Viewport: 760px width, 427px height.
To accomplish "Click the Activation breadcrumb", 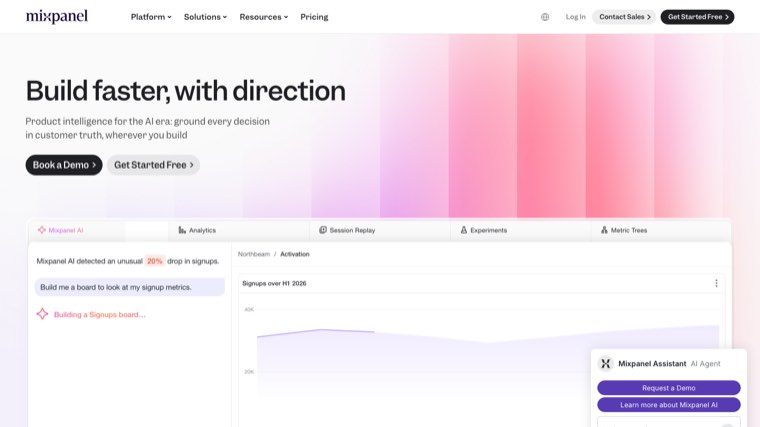I will click(295, 254).
